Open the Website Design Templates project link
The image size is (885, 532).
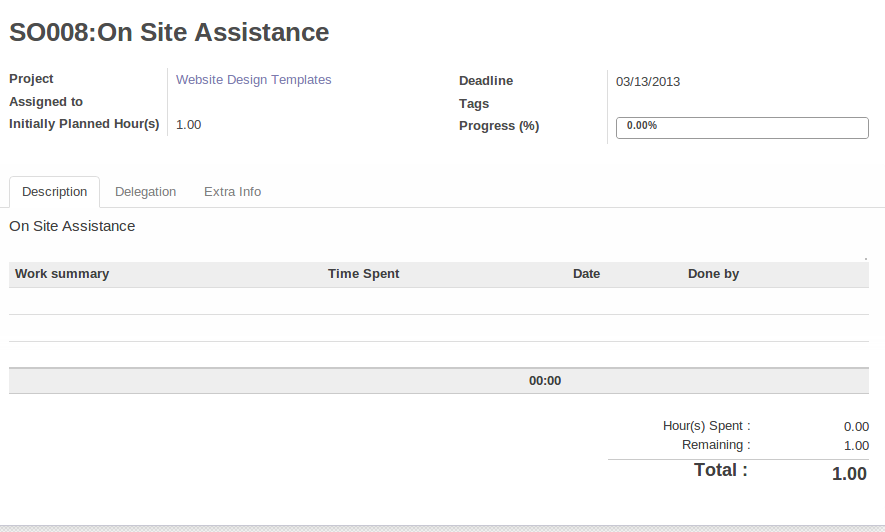pyautogui.click(x=253, y=80)
